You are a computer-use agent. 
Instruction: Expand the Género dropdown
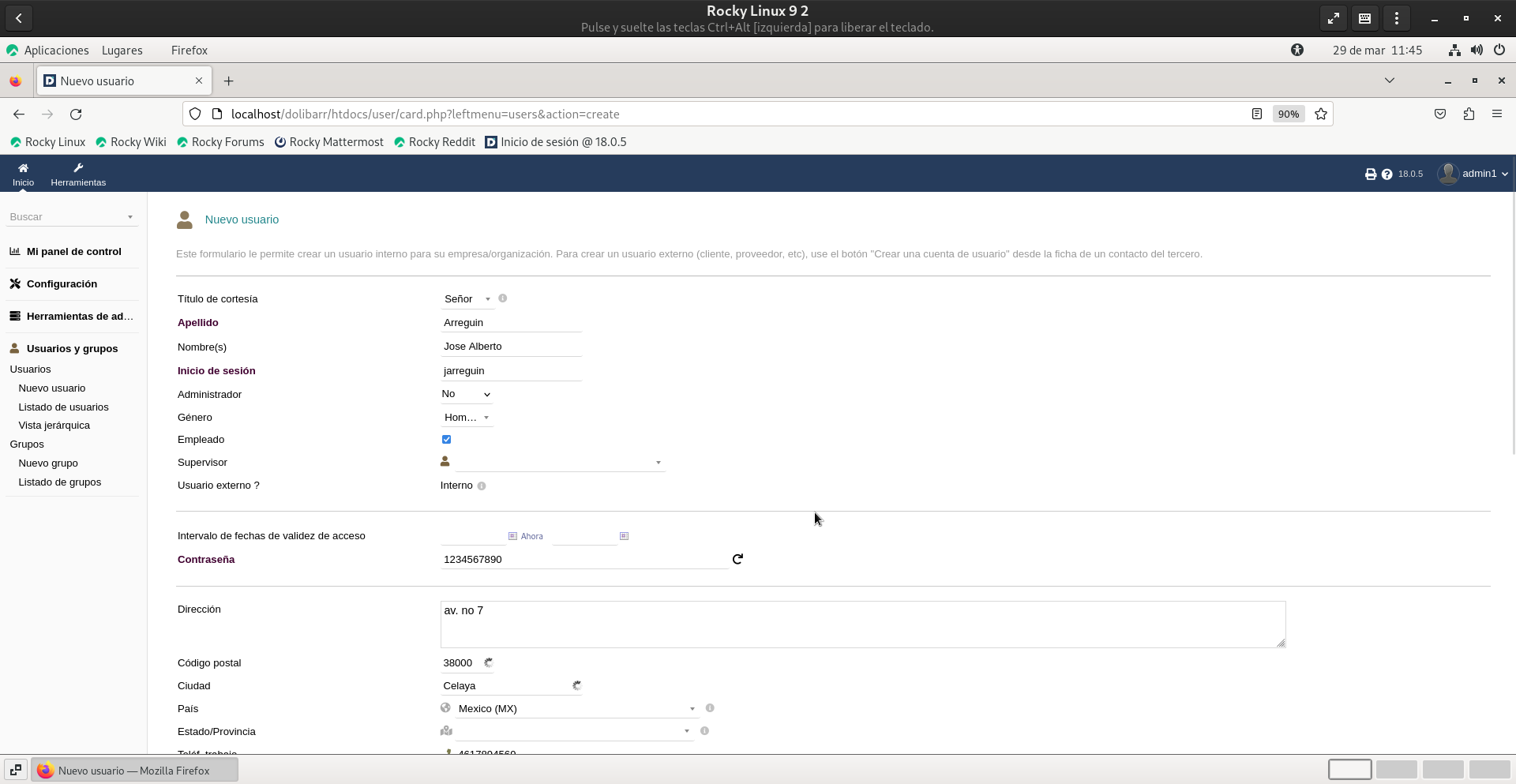pos(467,418)
